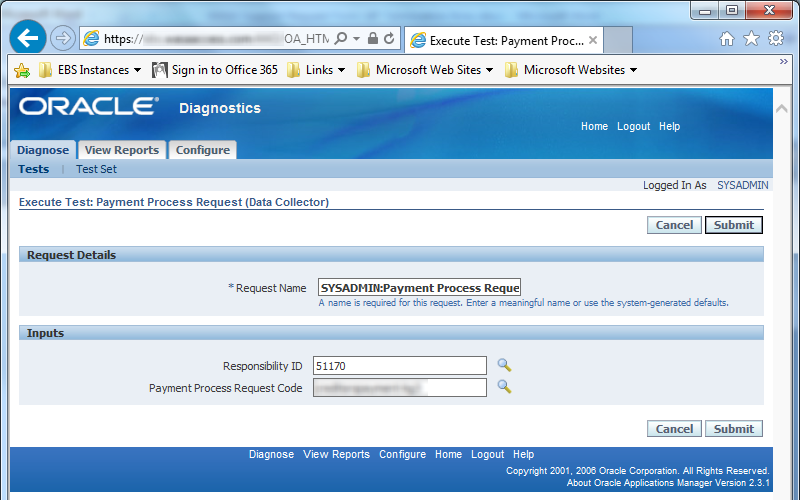Viewport: 800px width, 500px height.
Task: Close the Execute Test browser tab
Action: tap(593, 40)
